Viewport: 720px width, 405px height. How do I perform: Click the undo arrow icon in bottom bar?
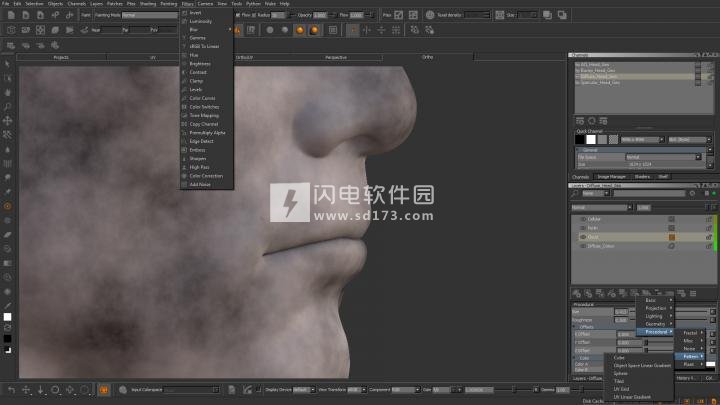[x=11, y=390]
